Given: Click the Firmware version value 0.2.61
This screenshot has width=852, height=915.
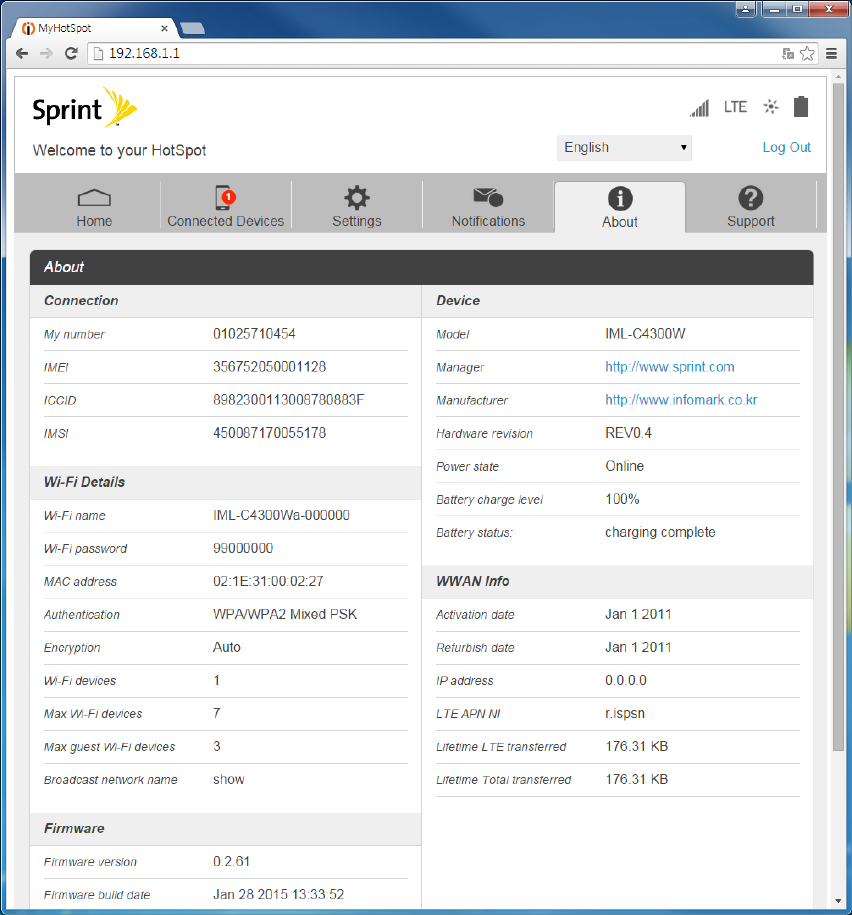Looking at the screenshot, I should [x=231, y=862].
